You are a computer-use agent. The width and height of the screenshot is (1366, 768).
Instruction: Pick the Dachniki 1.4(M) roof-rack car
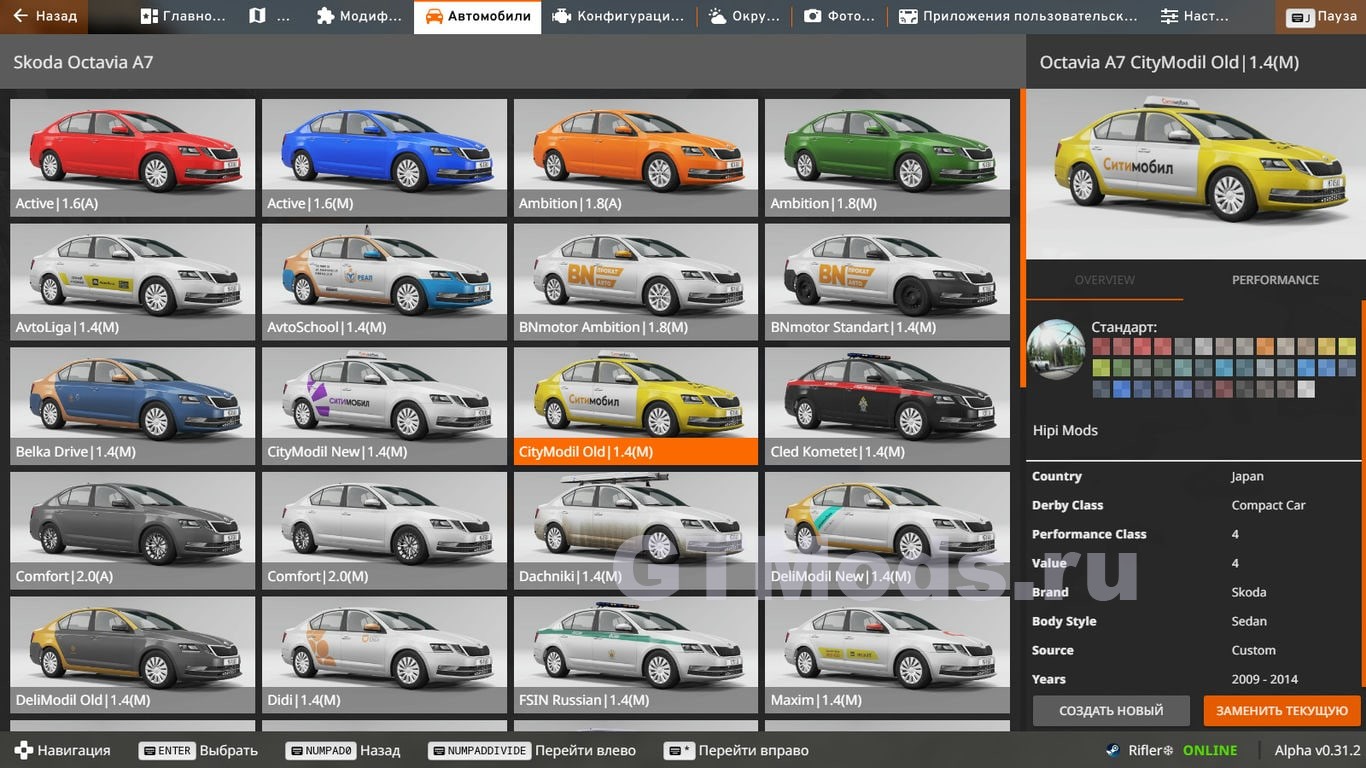[636, 530]
